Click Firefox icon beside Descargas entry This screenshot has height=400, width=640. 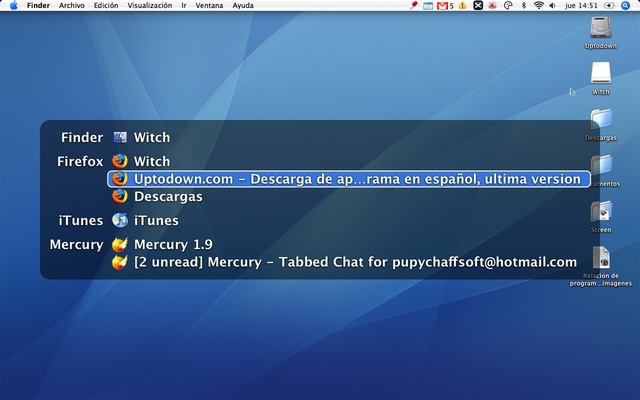point(120,196)
